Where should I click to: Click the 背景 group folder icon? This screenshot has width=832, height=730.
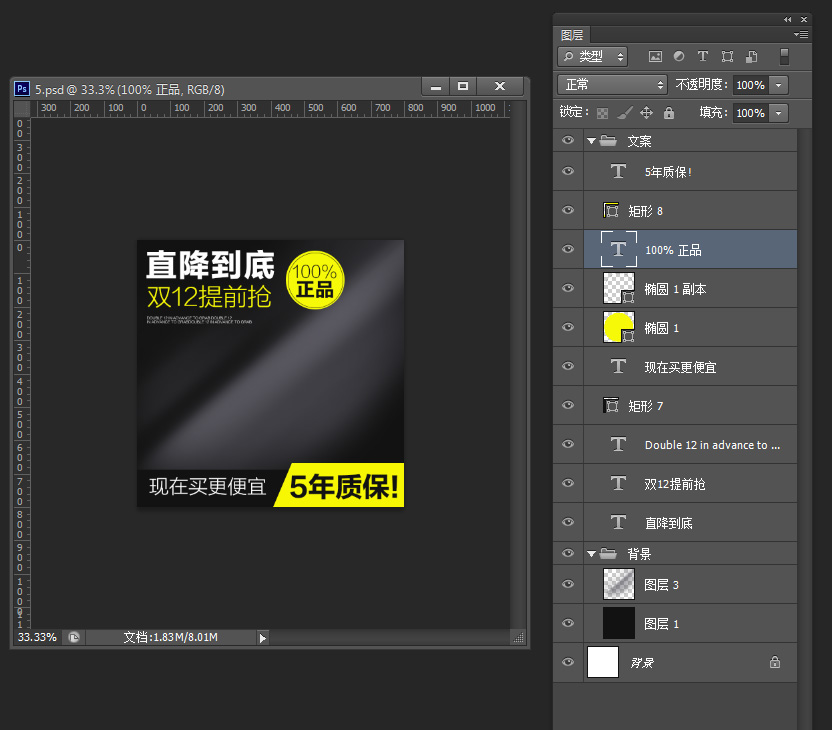(608, 554)
